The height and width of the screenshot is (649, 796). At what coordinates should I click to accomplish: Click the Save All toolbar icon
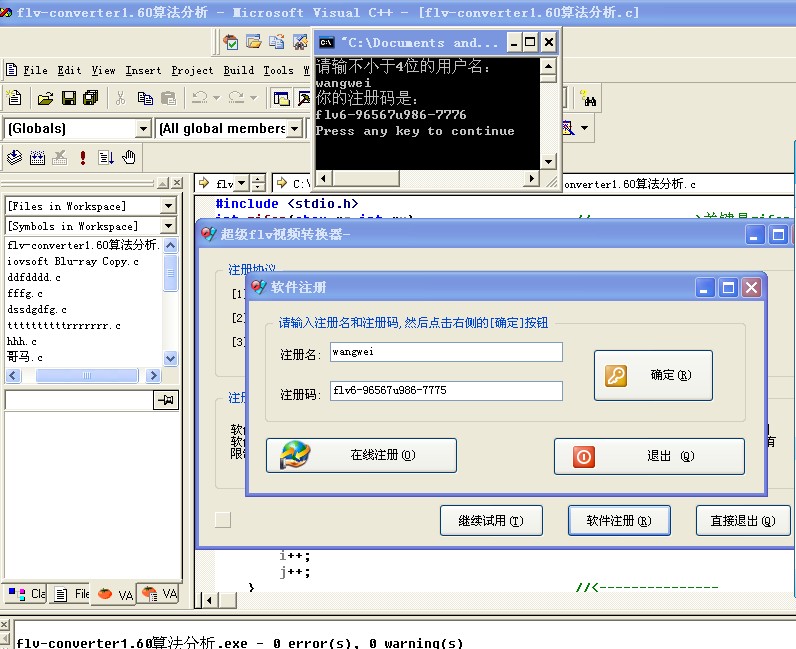[91, 98]
